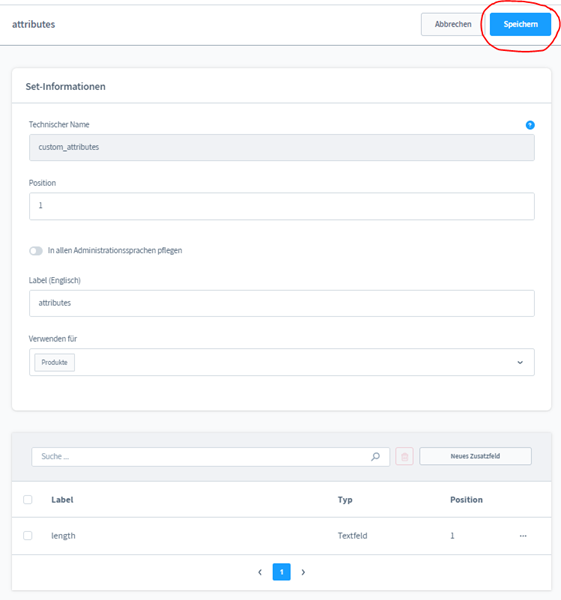This screenshot has height=600, width=561.
Task: Click the Label (Englisch) input field
Action: tap(282, 303)
